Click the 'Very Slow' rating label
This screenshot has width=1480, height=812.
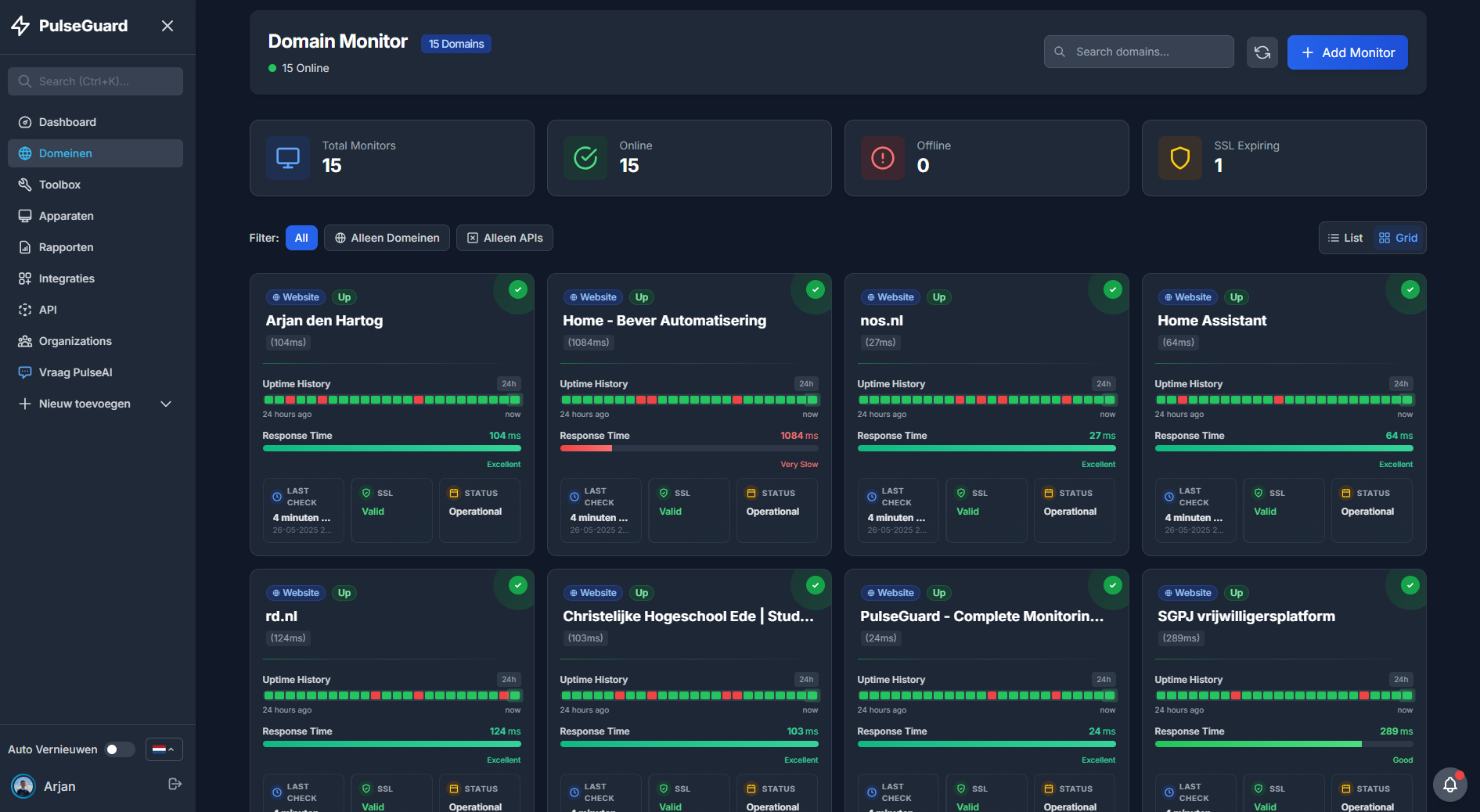point(799,465)
